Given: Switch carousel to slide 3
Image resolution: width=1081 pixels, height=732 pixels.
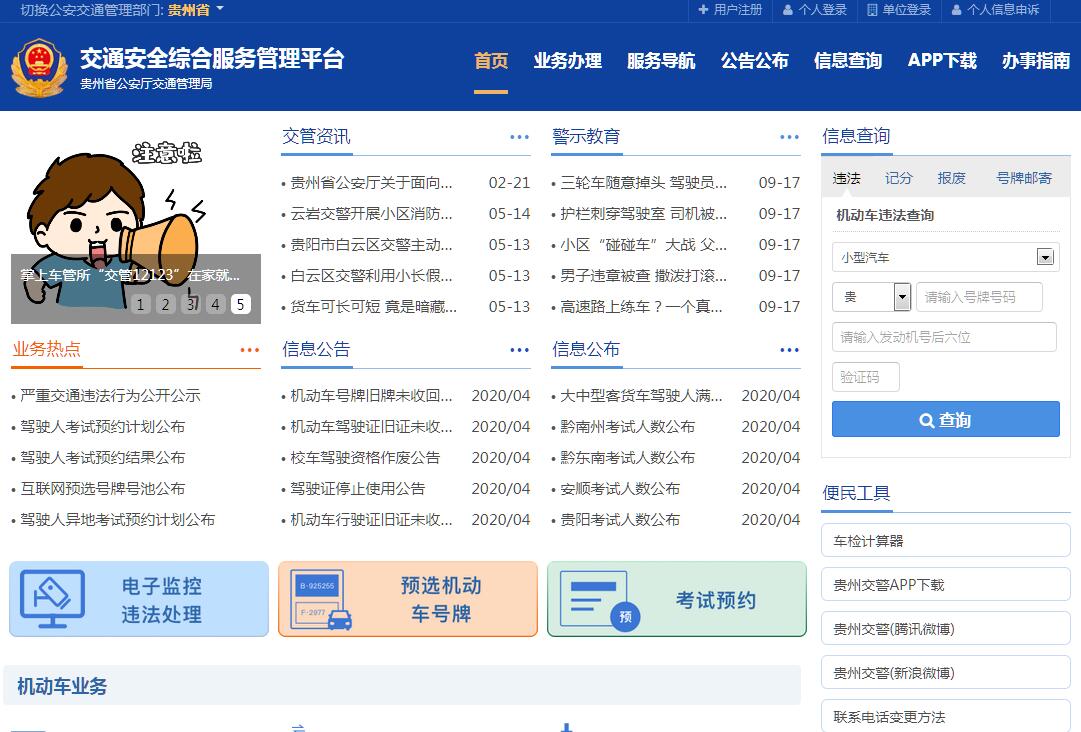Looking at the screenshot, I should pyautogui.click(x=191, y=305).
